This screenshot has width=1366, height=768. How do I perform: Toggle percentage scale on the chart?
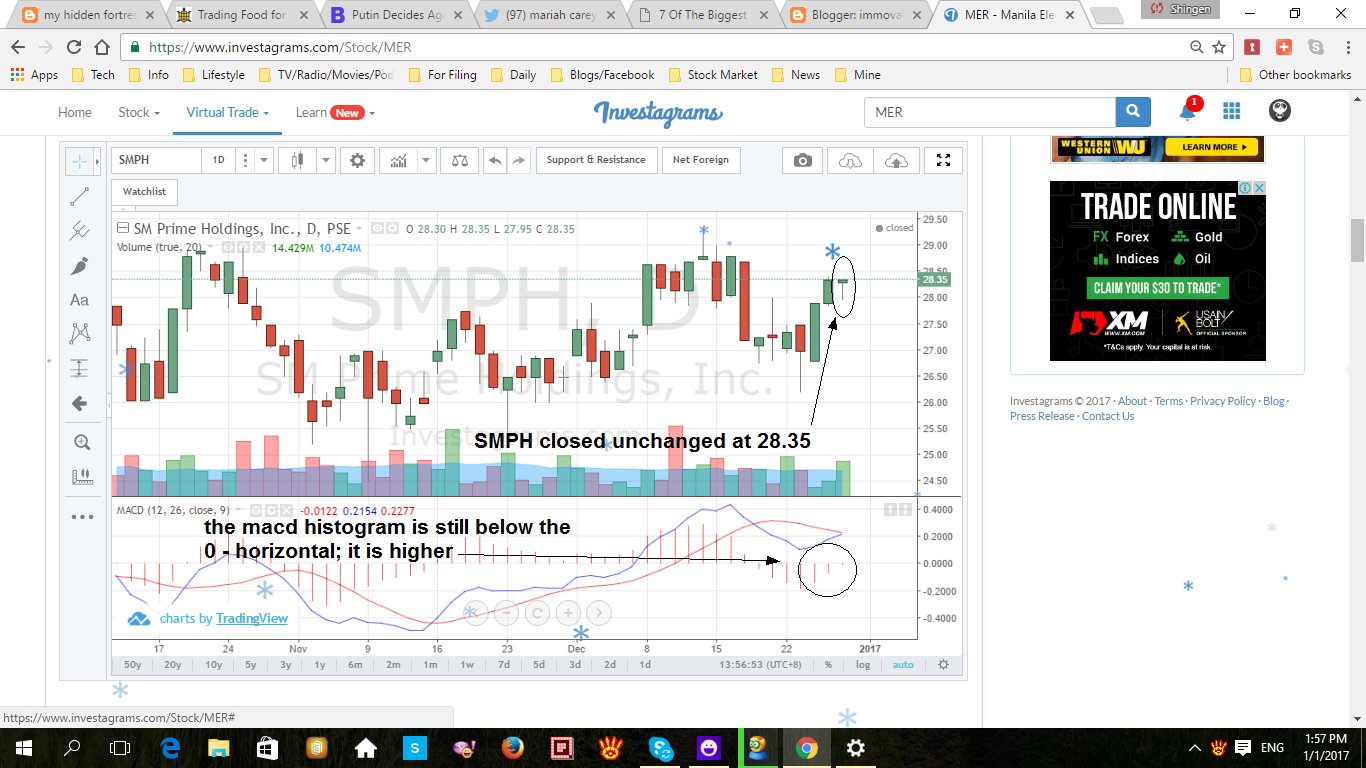[x=828, y=664]
